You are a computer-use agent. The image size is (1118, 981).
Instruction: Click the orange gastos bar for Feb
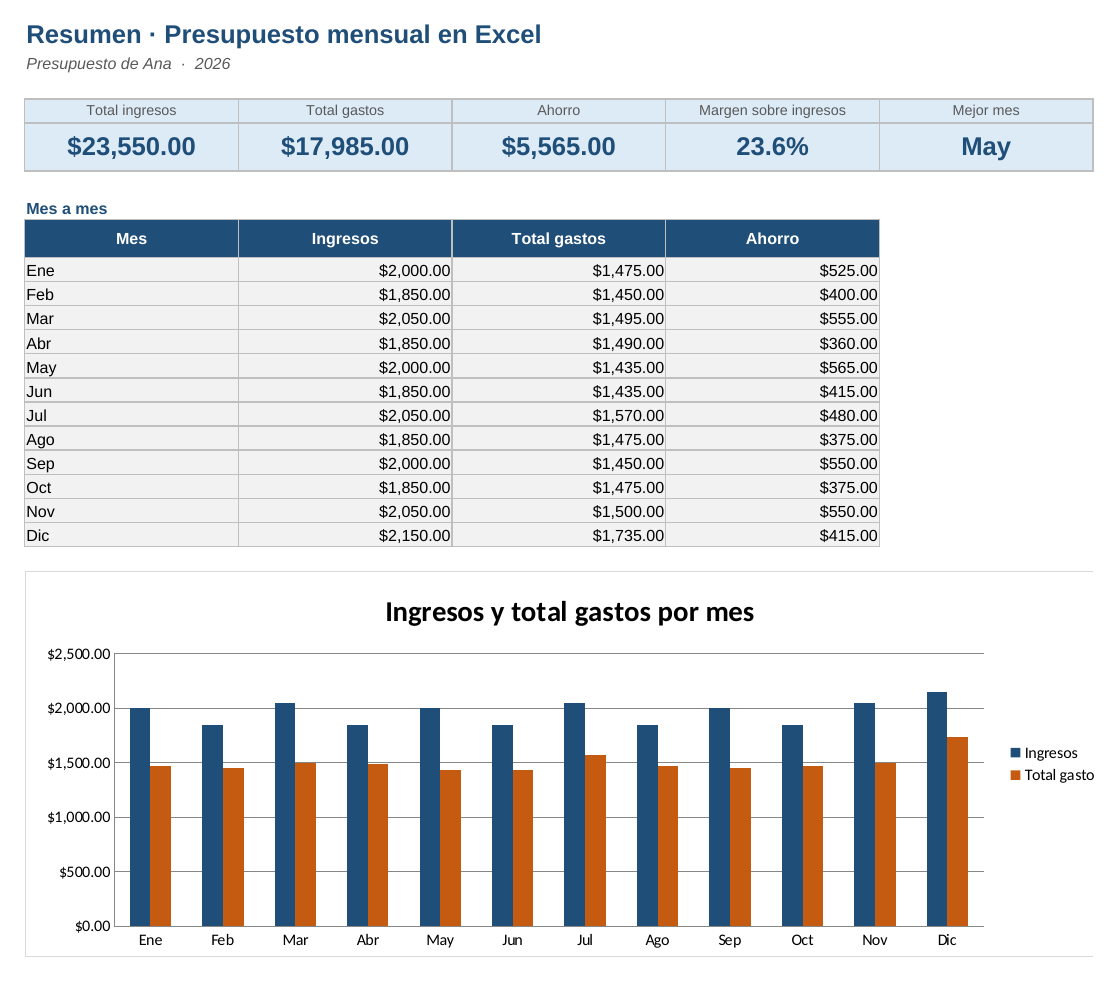coord(233,847)
